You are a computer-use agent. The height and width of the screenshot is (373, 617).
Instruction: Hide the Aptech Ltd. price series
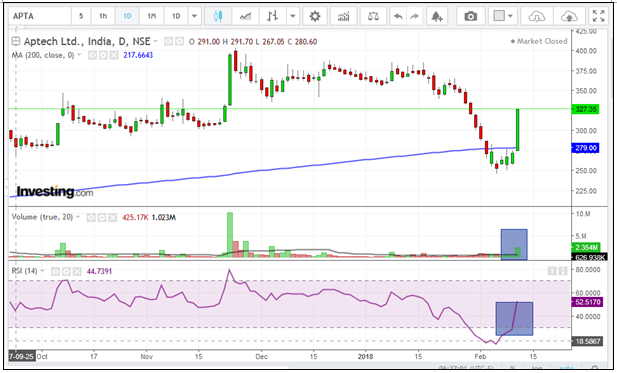pyautogui.click(x=168, y=41)
